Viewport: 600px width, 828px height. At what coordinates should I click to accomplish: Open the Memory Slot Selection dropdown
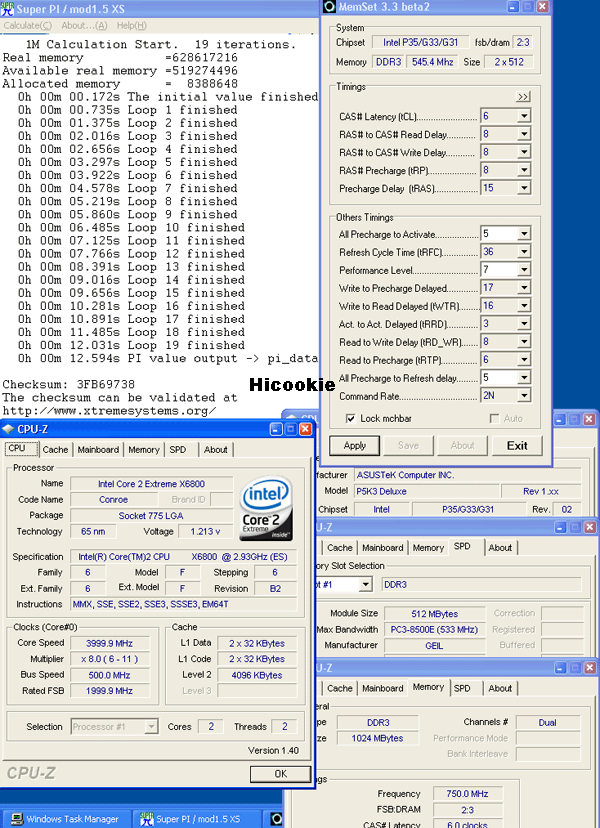click(365, 585)
